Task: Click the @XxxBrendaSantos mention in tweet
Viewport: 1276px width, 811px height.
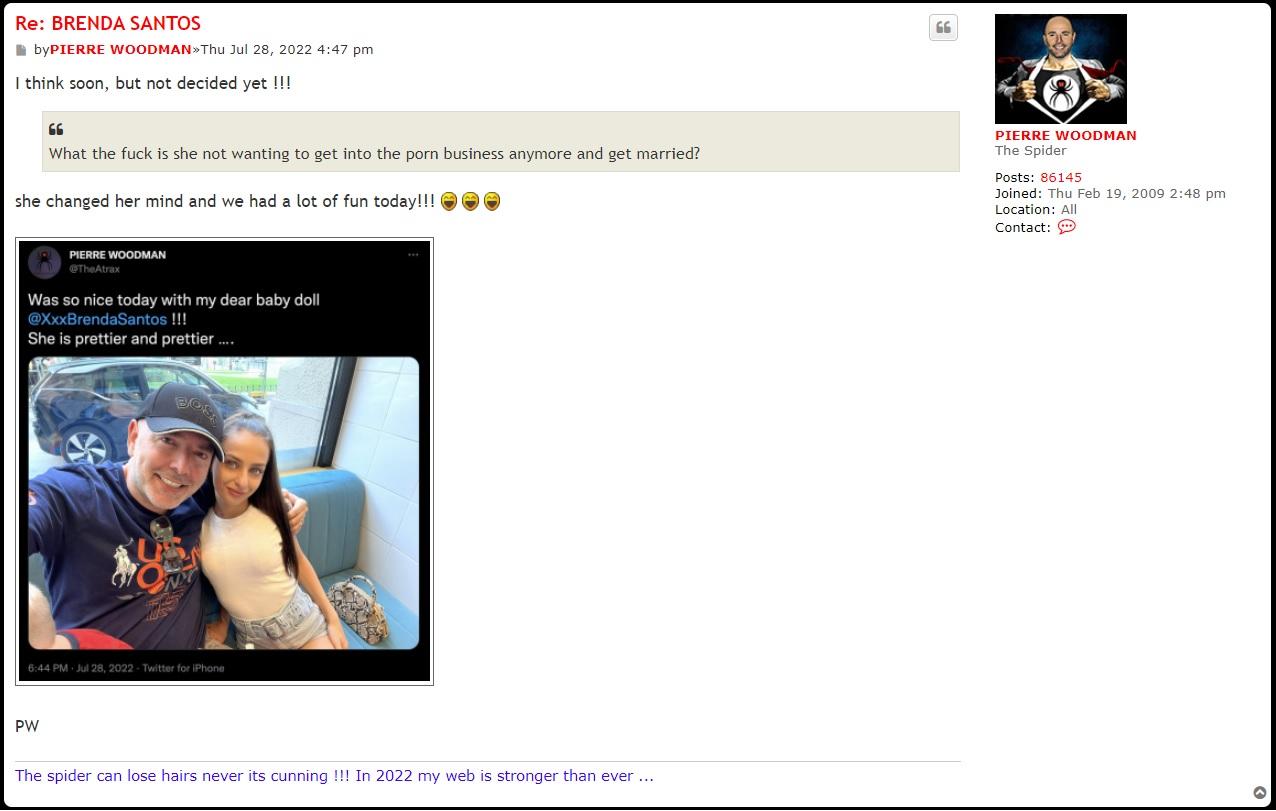Action: pos(97,319)
